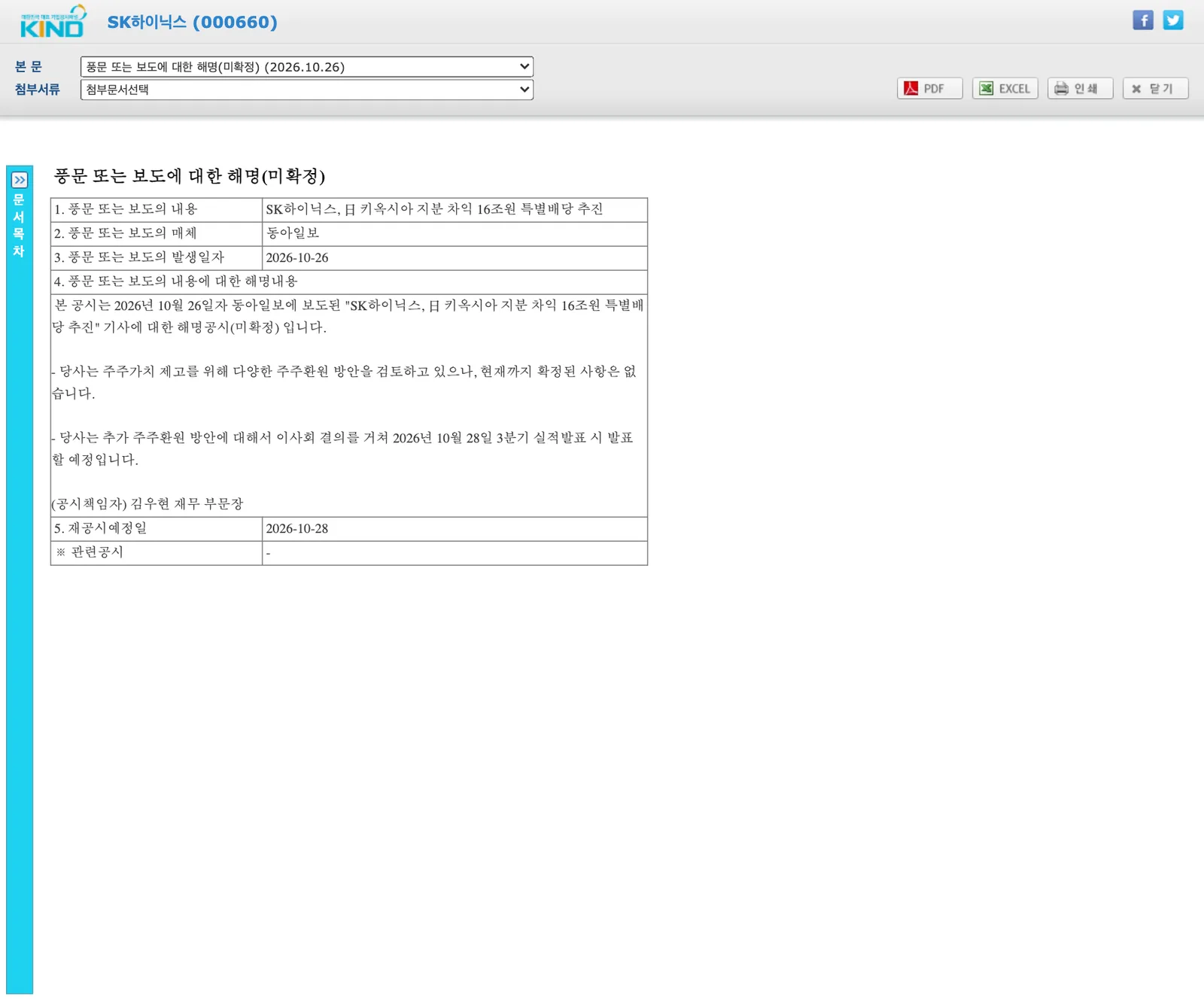
Task: Open the 본문 document dropdown
Action: (x=307, y=67)
